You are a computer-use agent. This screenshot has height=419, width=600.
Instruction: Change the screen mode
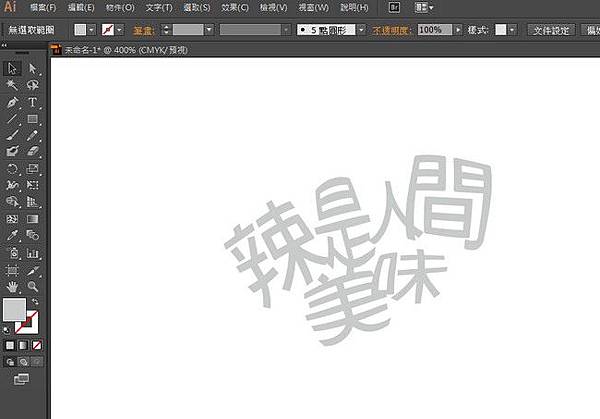[x=21, y=379]
